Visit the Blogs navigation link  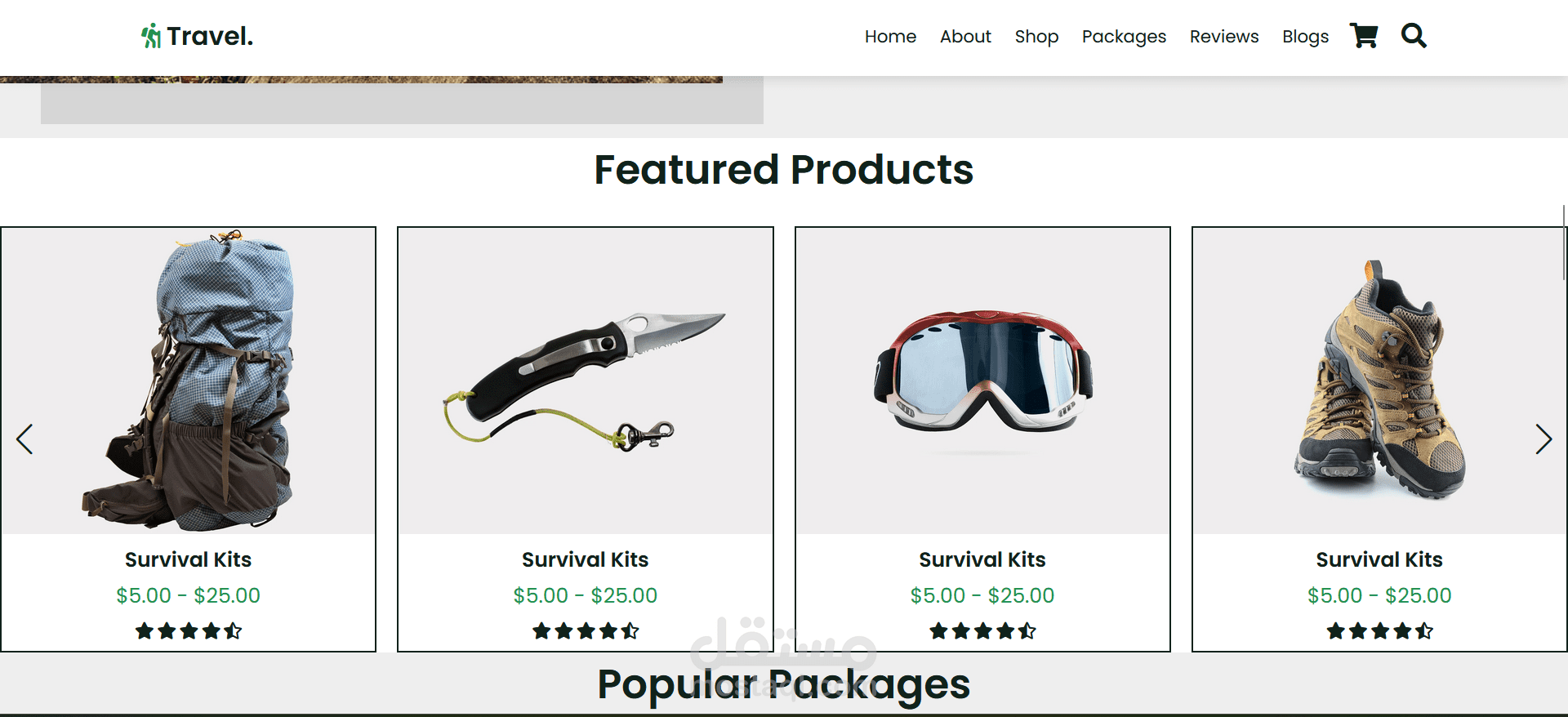pyautogui.click(x=1305, y=37)
